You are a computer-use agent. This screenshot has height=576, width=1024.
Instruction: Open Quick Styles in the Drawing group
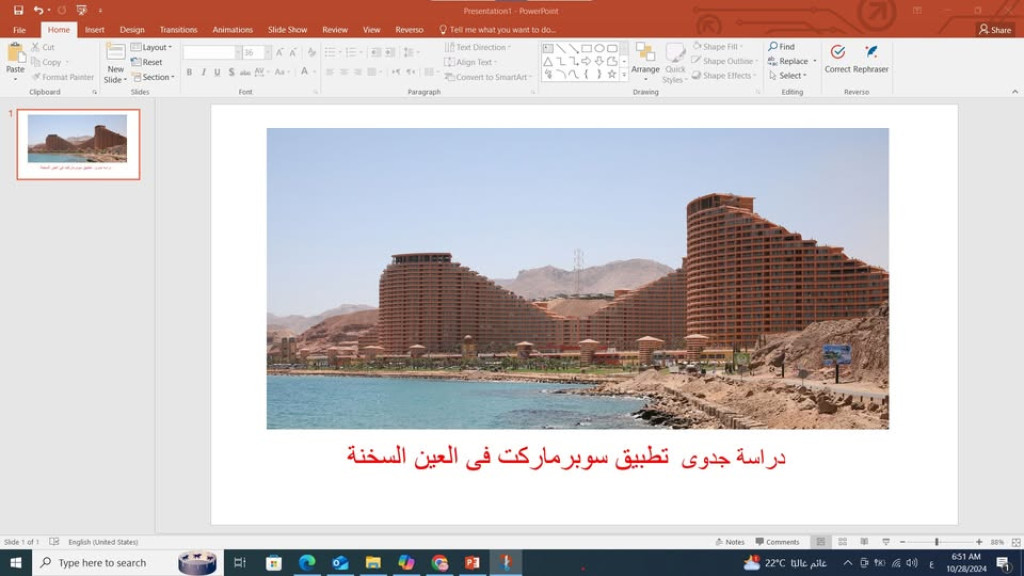676,60
